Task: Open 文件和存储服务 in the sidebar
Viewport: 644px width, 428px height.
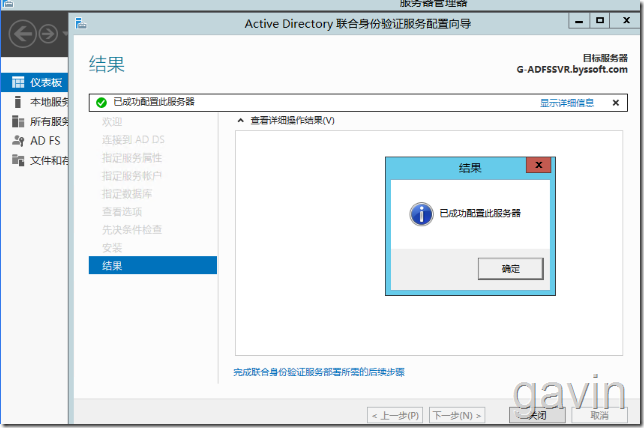Action: click(x=34, y=160)
